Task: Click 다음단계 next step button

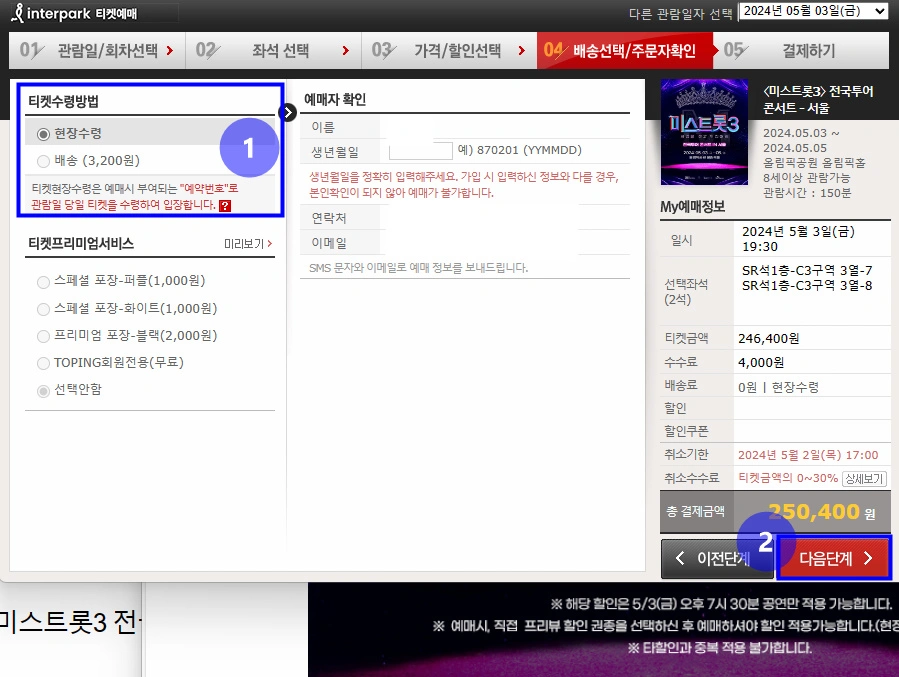Action: pos(834,558)
